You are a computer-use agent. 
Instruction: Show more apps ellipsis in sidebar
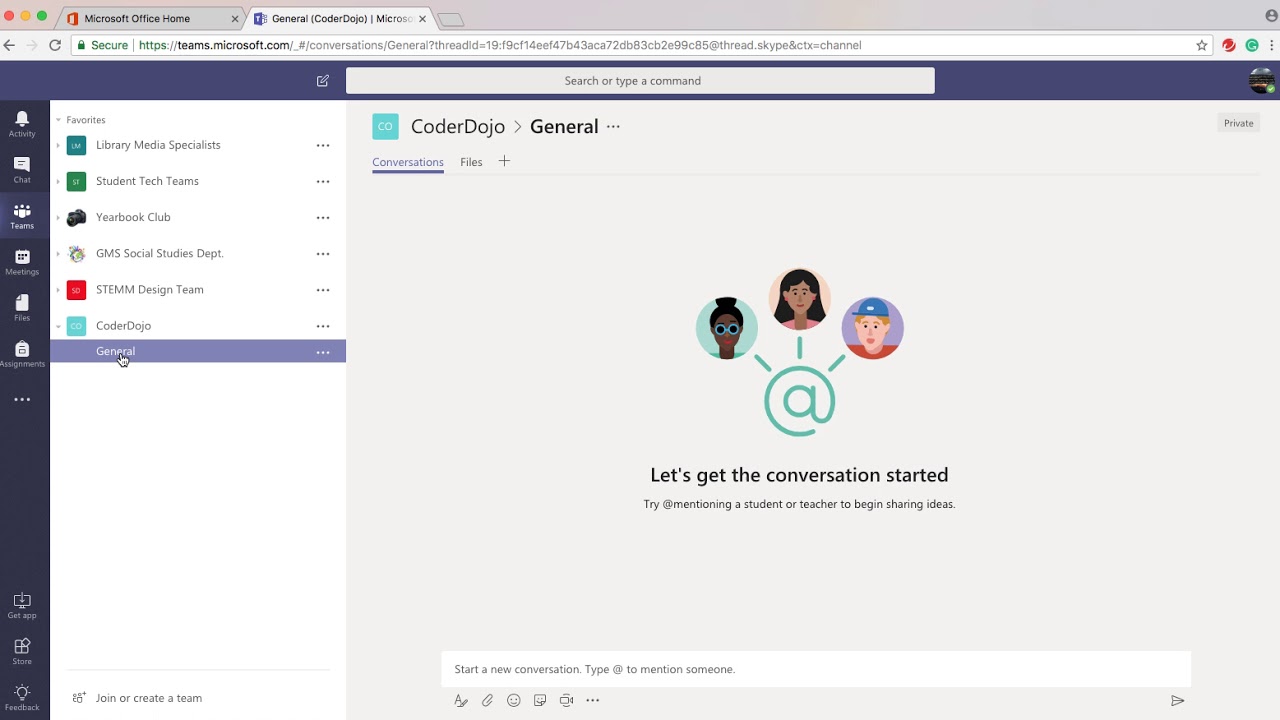click(22, 400)
